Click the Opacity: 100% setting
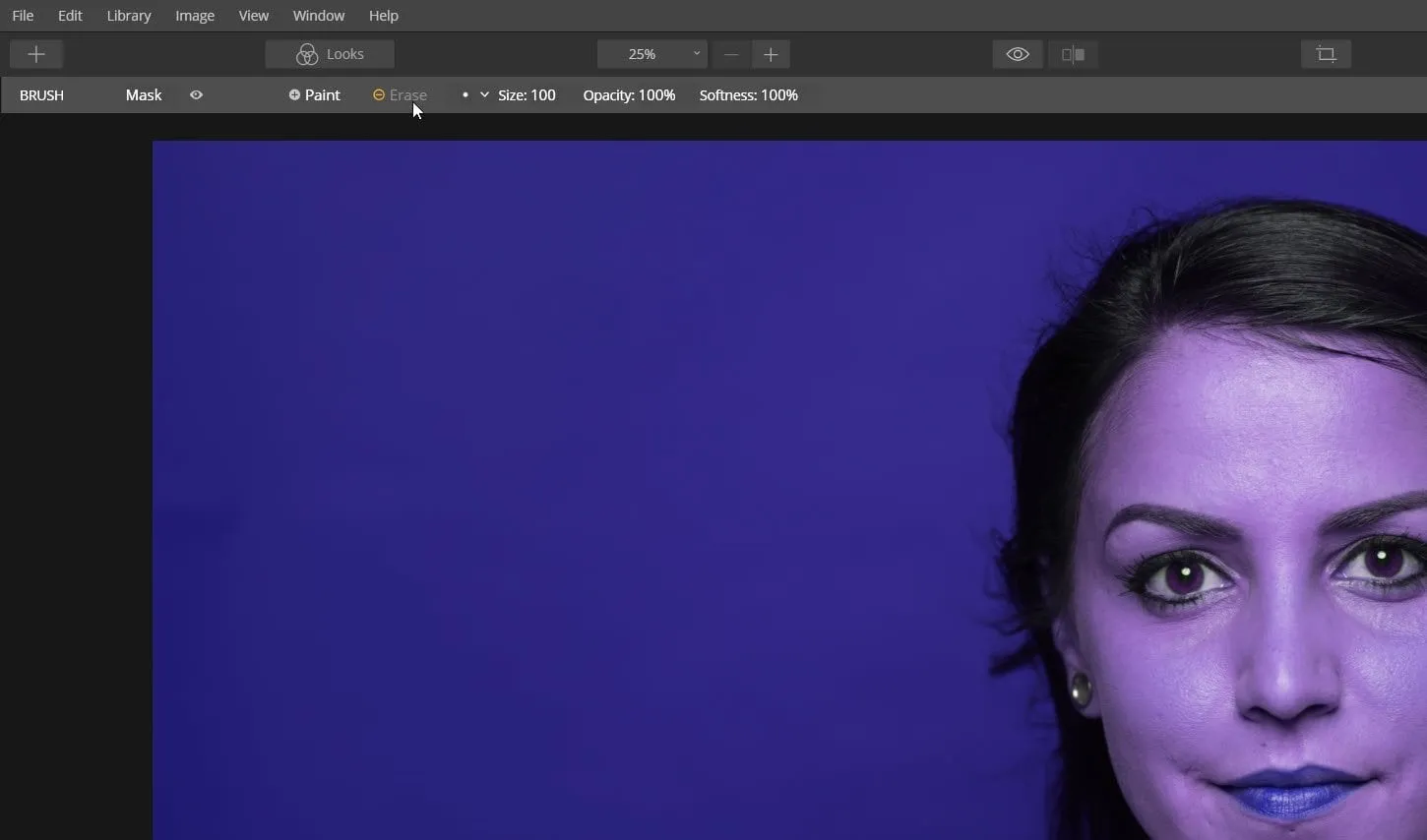 [x=629, y=95]
